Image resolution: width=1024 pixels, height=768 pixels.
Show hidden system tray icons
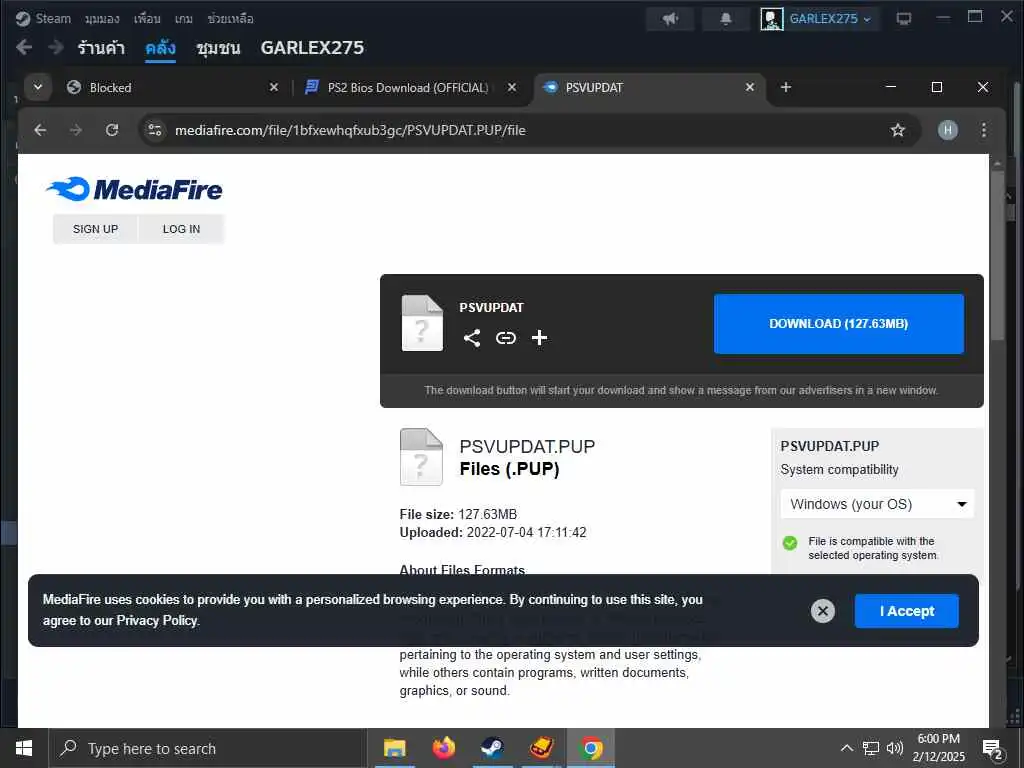[846, 748]
